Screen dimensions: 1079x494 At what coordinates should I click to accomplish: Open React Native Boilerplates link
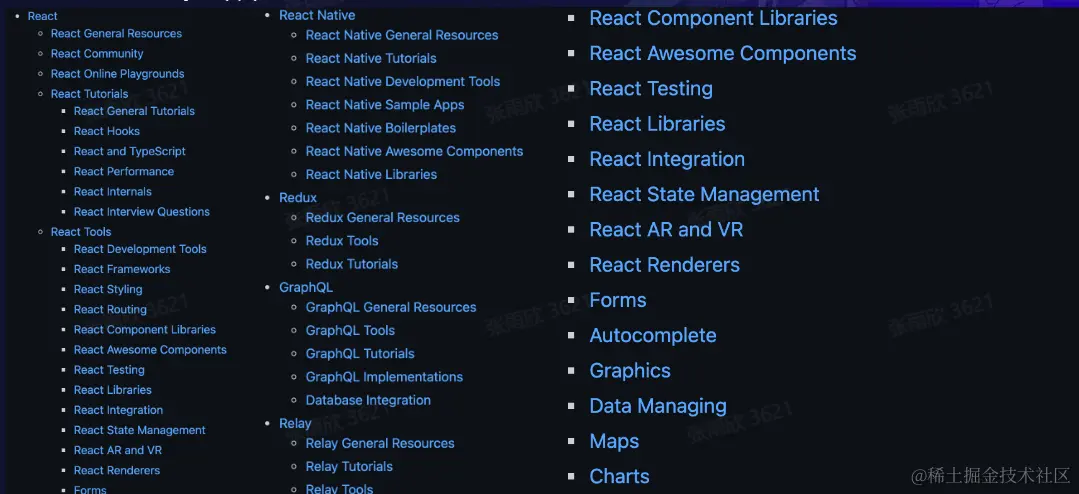tap(381, 128)
